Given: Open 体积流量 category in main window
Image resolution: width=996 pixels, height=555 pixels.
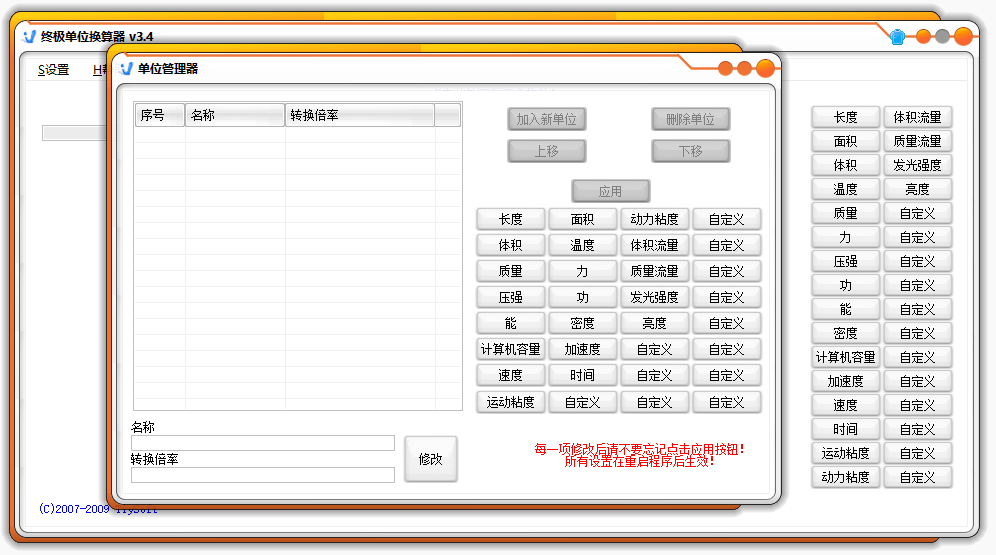Looking at the screenshot, I should point(917,117).
